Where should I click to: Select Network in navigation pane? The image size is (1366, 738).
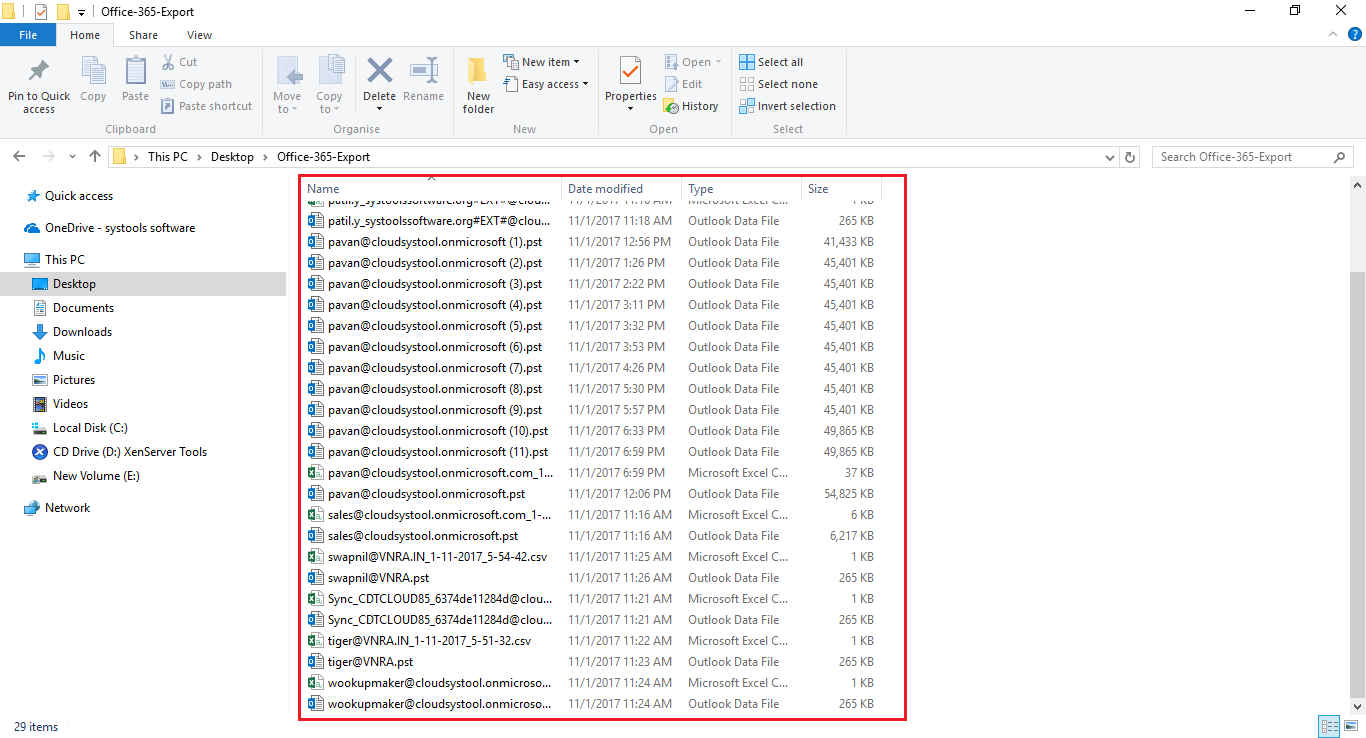coord(67,508)
